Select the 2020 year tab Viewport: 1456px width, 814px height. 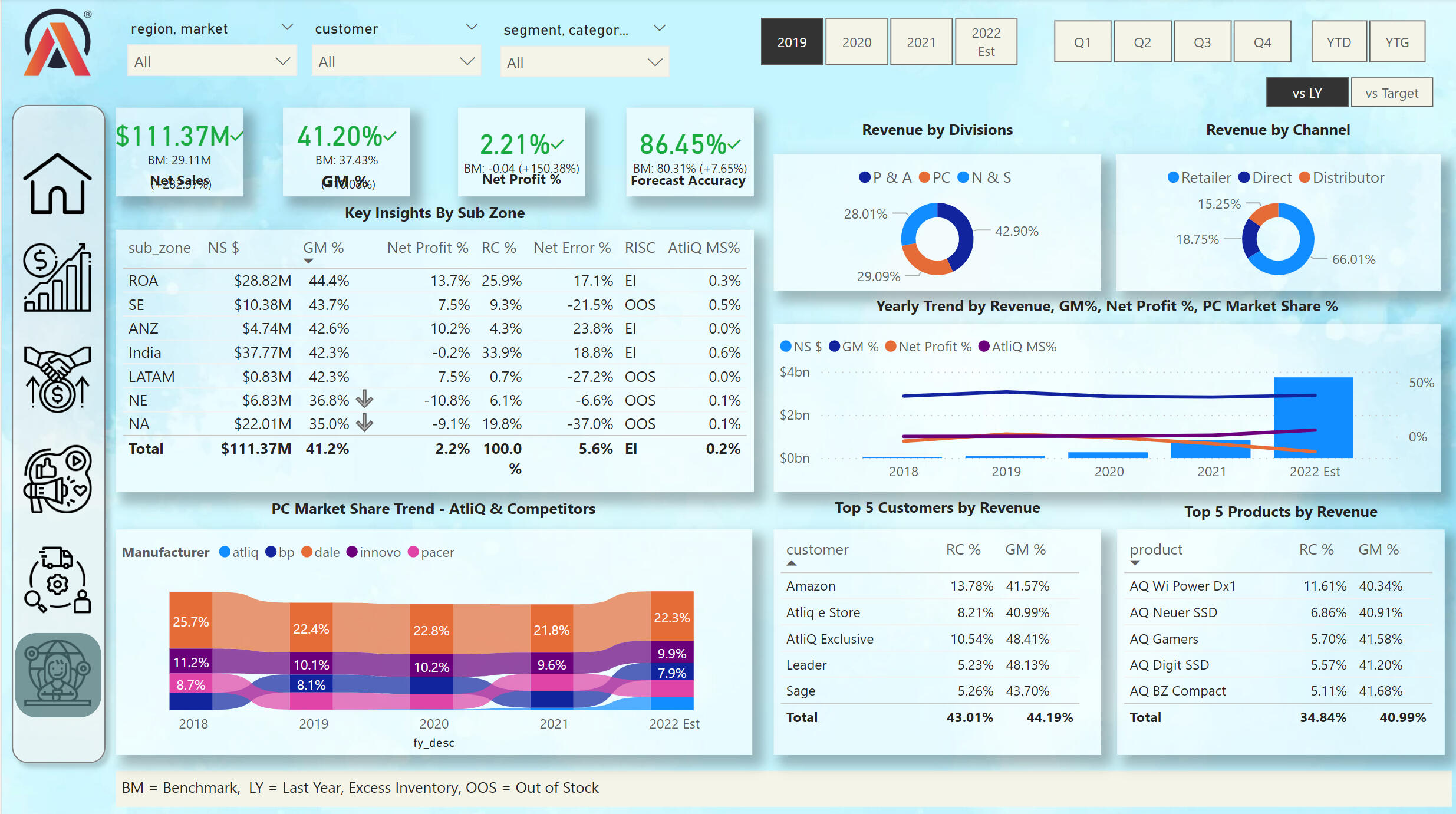(x=856, y=42)
